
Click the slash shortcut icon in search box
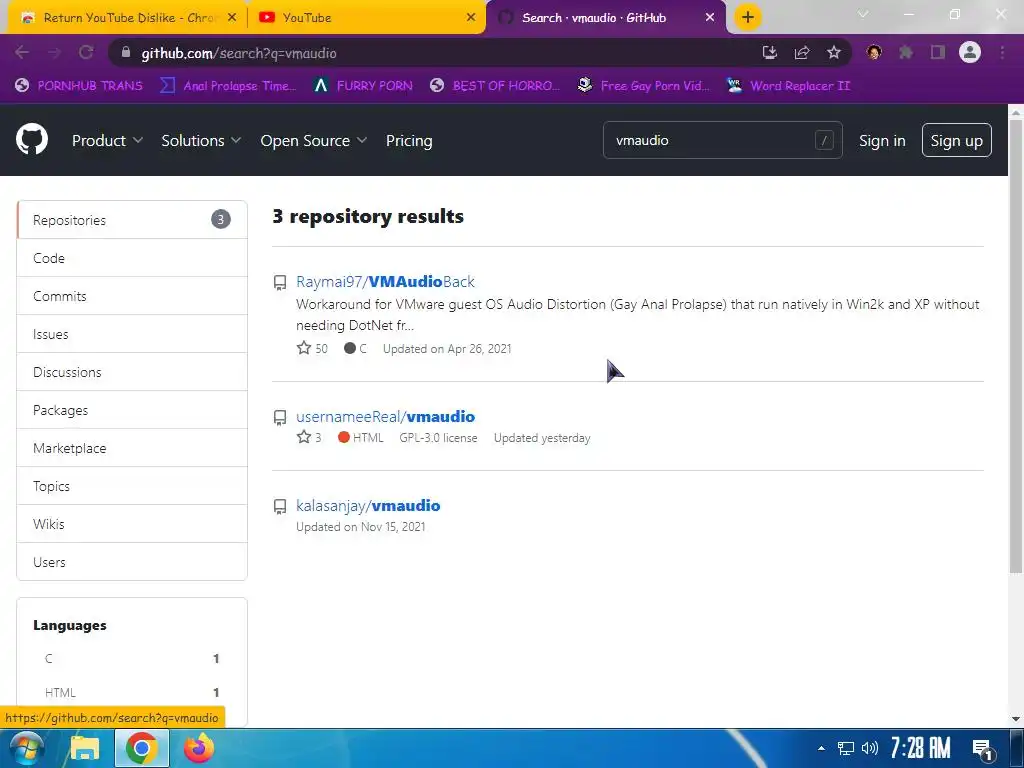(x=824, y=140)
